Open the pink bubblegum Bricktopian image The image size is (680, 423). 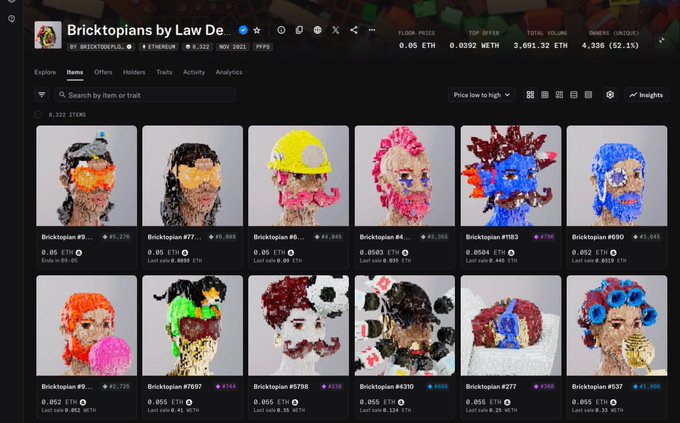click(86, 325)
